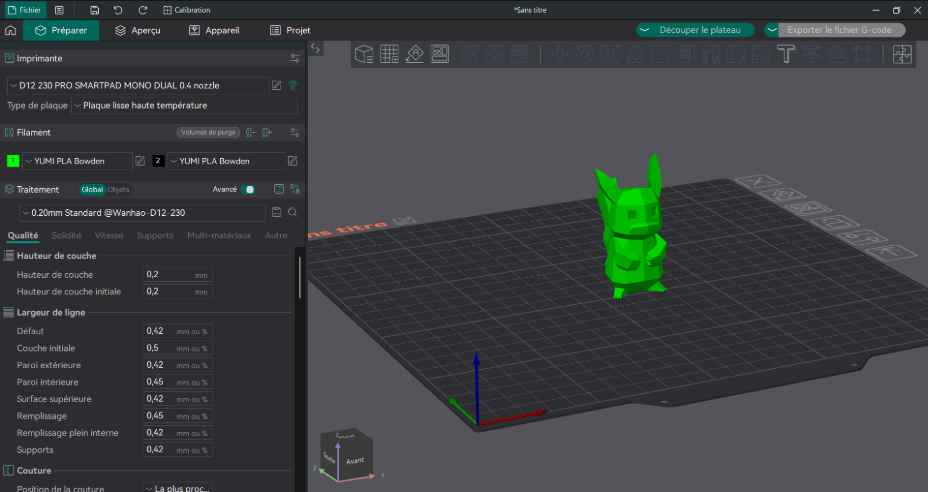
Task: Open the printer preset dropdown
Action: click(x=138, y=85)
